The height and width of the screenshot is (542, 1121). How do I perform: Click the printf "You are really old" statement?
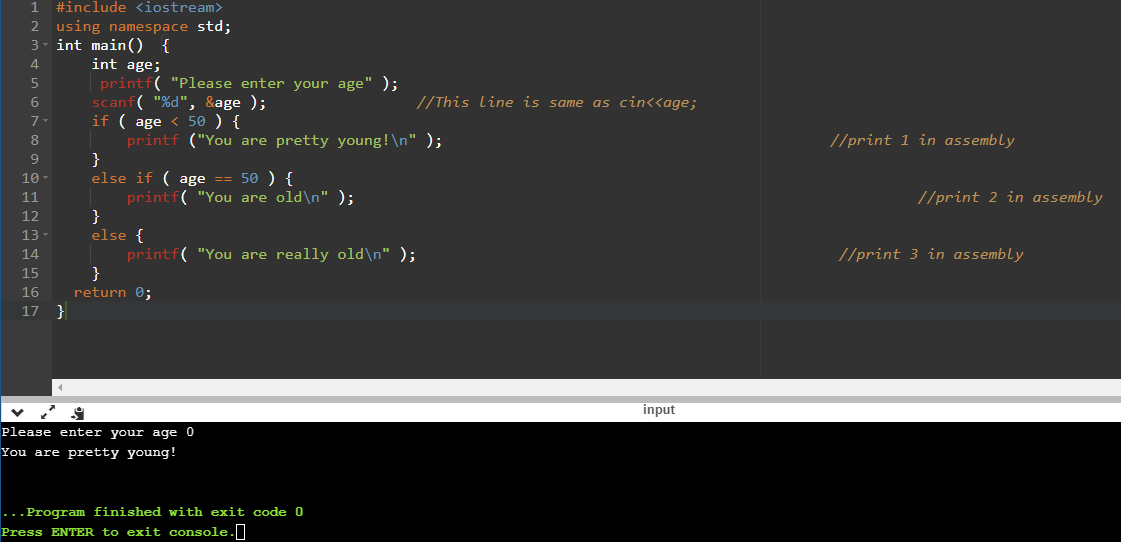(271, 254)
